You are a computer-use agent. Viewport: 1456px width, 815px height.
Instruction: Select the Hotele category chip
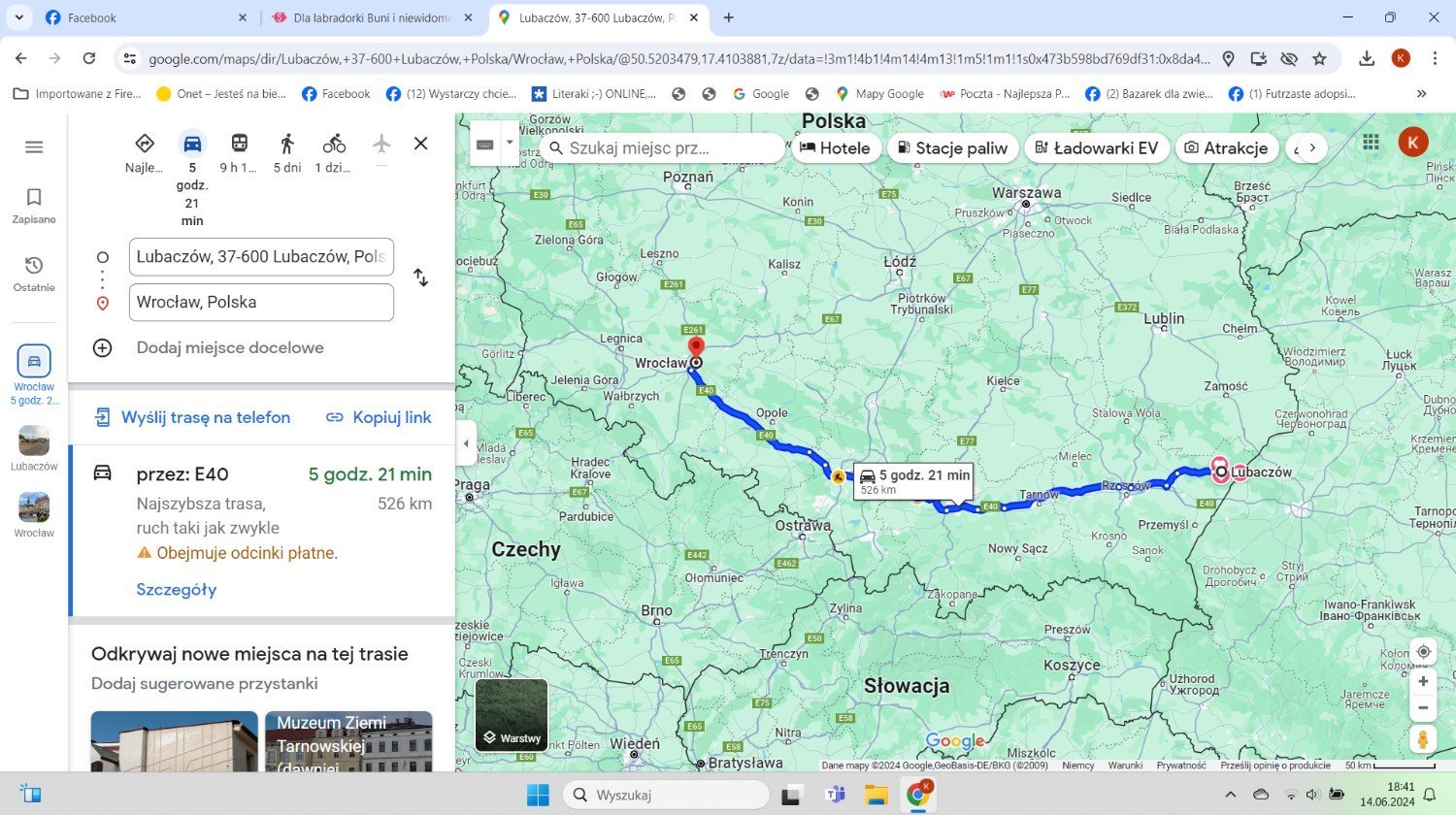[x=836, y=147]
